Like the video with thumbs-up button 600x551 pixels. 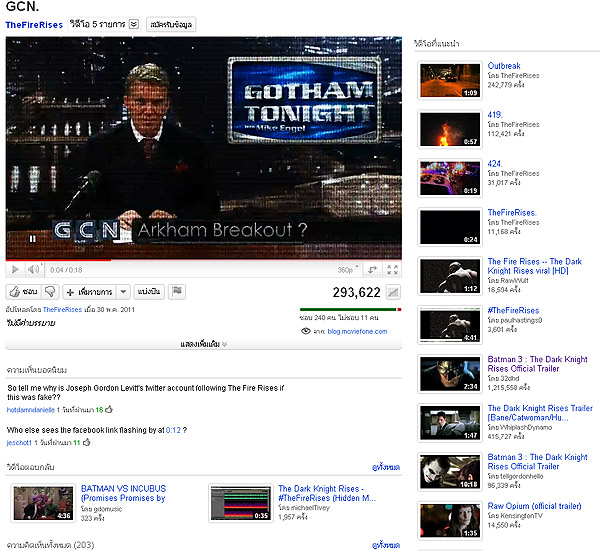pyautogui.click(x=23, y=292)
